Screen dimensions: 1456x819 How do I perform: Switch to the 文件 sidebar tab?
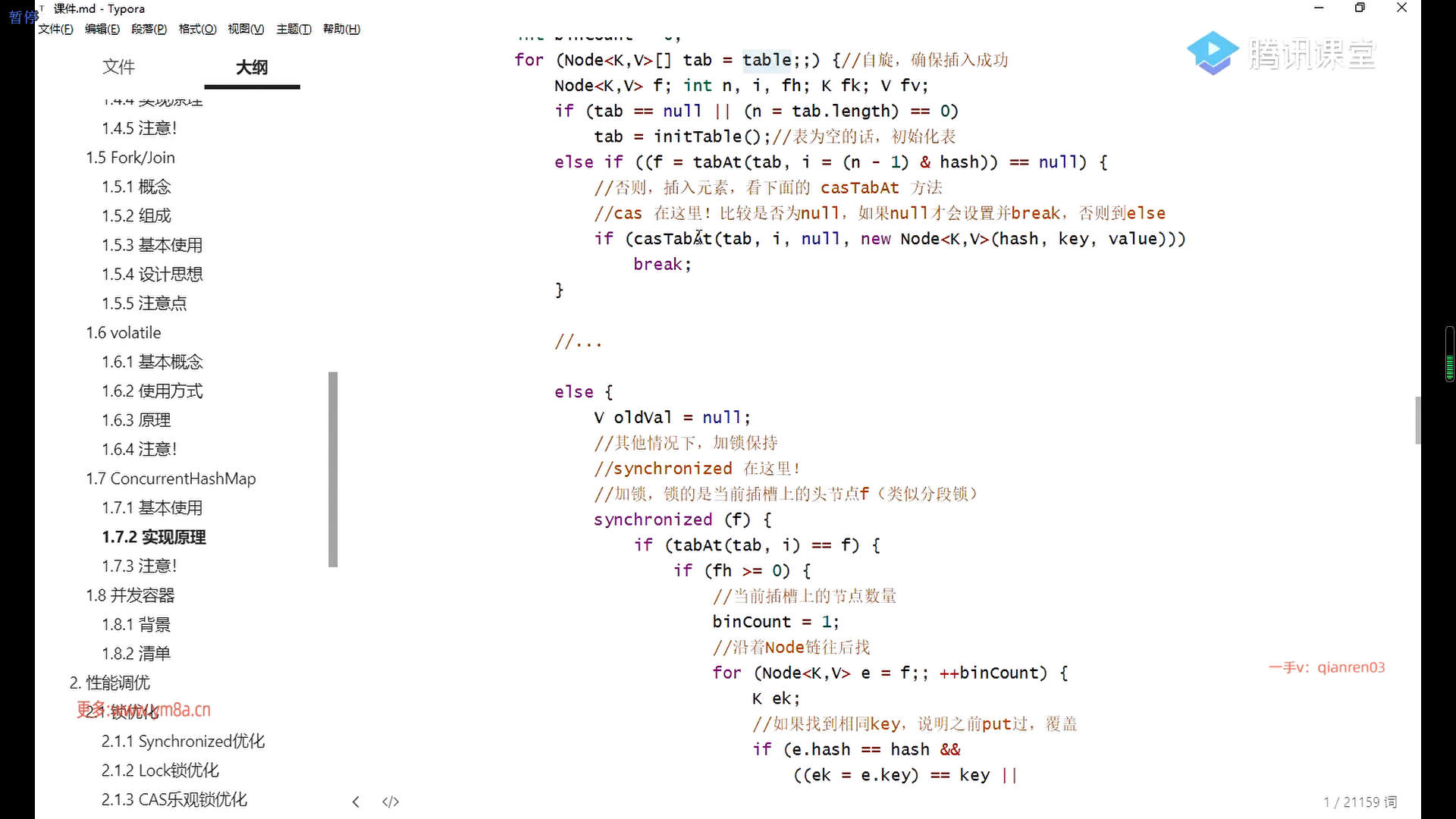click(118, 67)
